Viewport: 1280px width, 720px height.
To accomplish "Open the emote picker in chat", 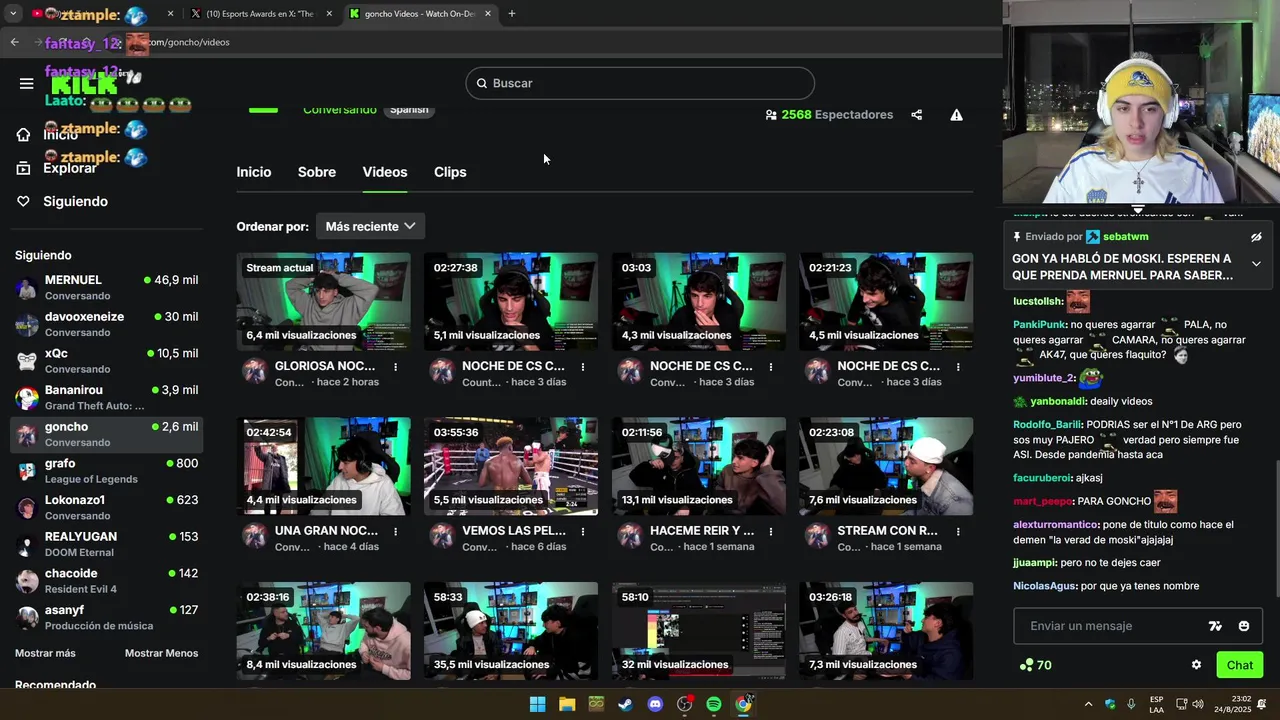I will pyautogui.click(x=1243, y=626).
